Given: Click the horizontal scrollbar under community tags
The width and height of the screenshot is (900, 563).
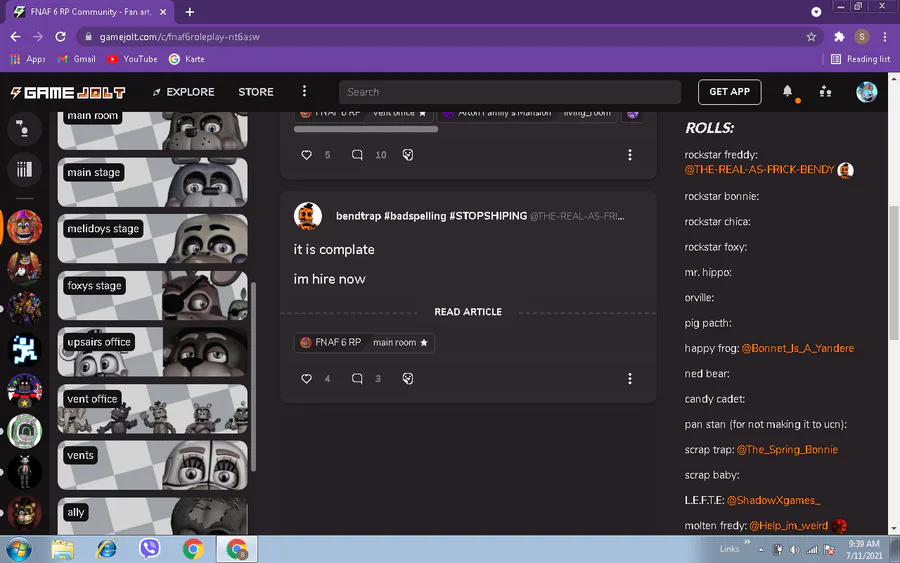Looking at the screenshot, I should [366, 130].
